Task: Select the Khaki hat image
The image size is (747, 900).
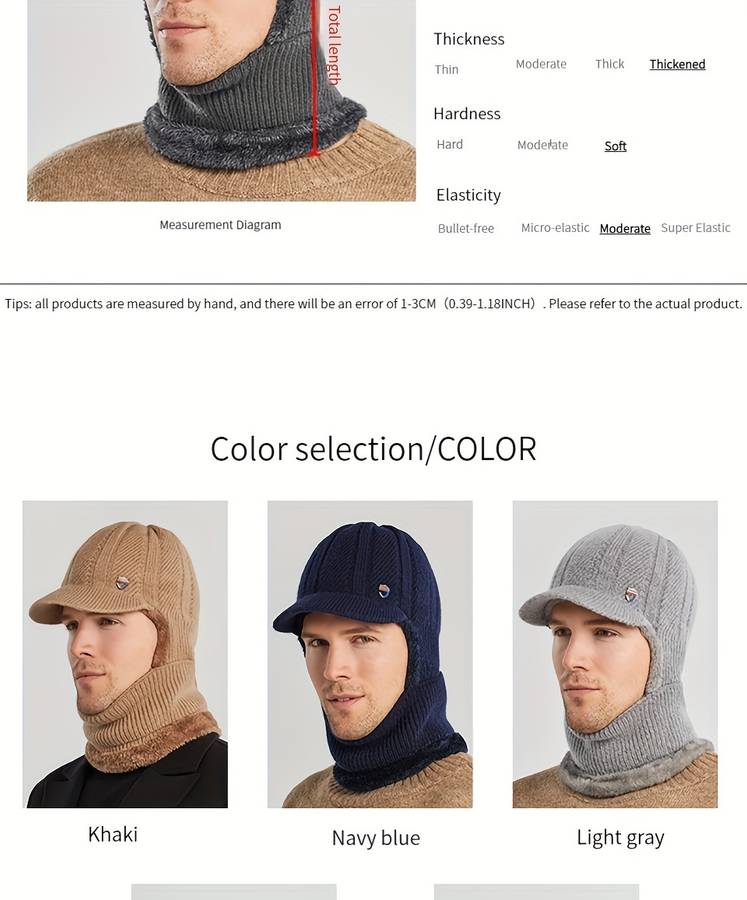Action: 125,654
